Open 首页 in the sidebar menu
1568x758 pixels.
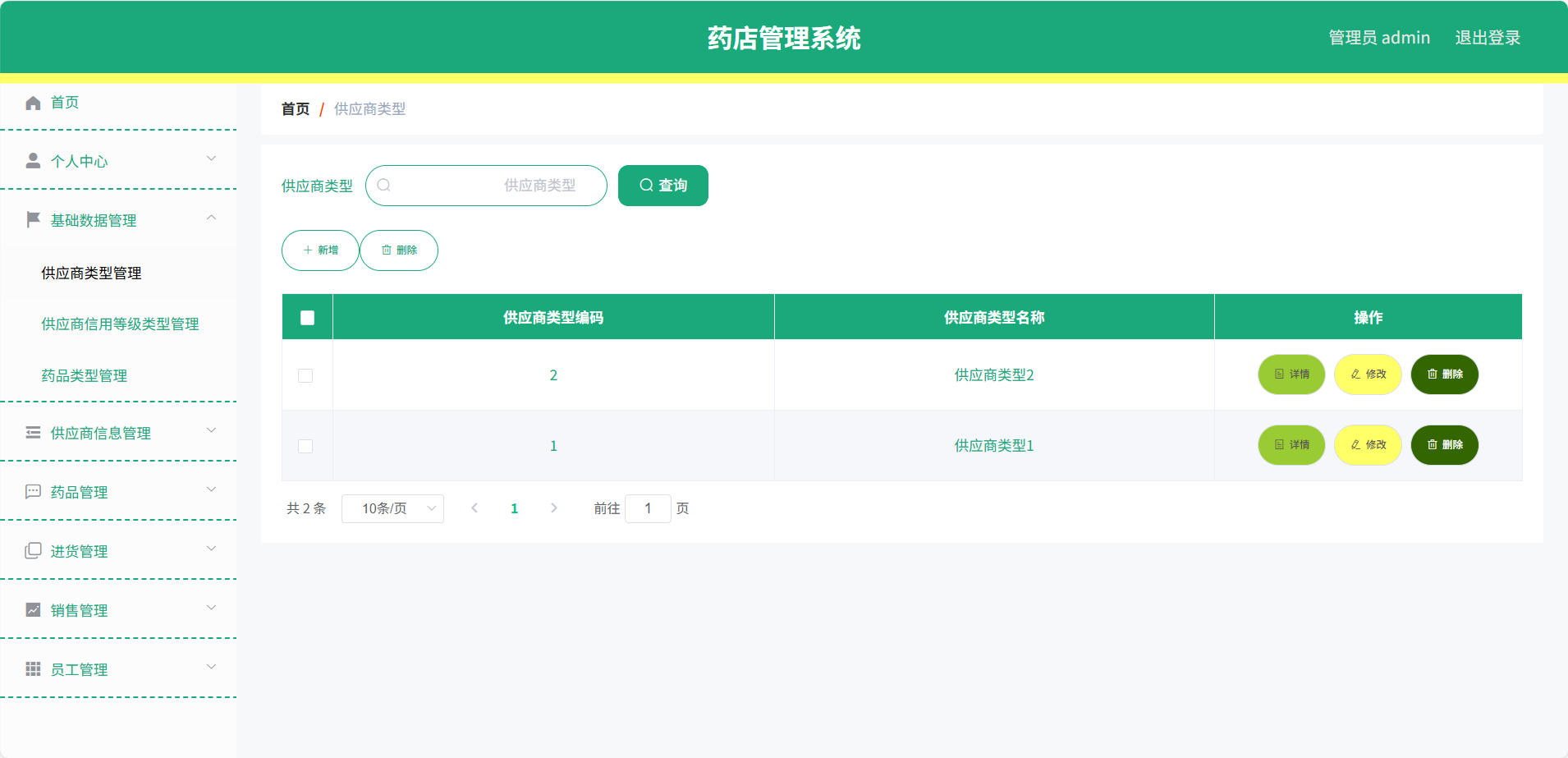click(x=118, y=103)
